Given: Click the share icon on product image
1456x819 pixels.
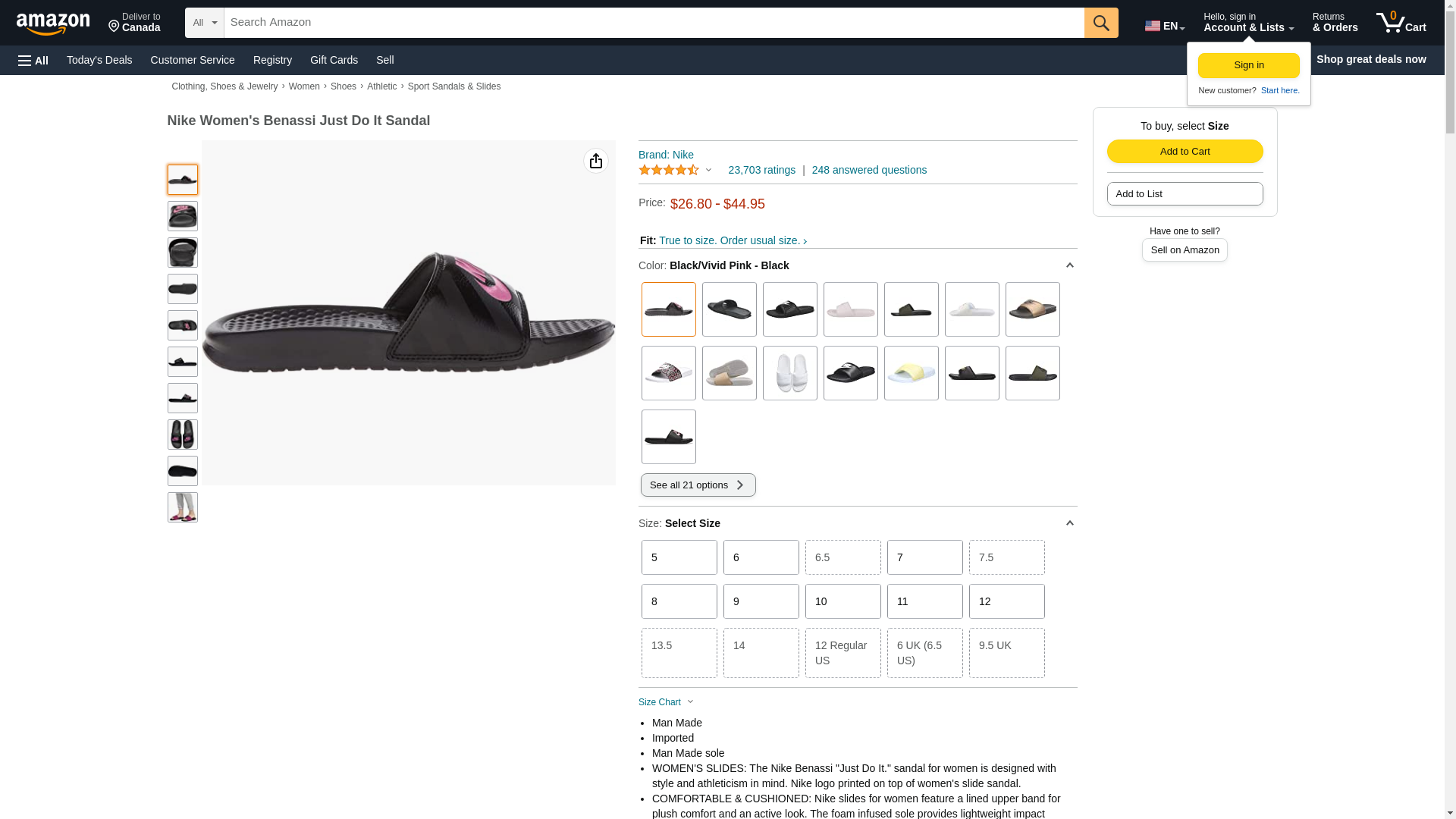Looking at the screenshot, I should 596,161.
